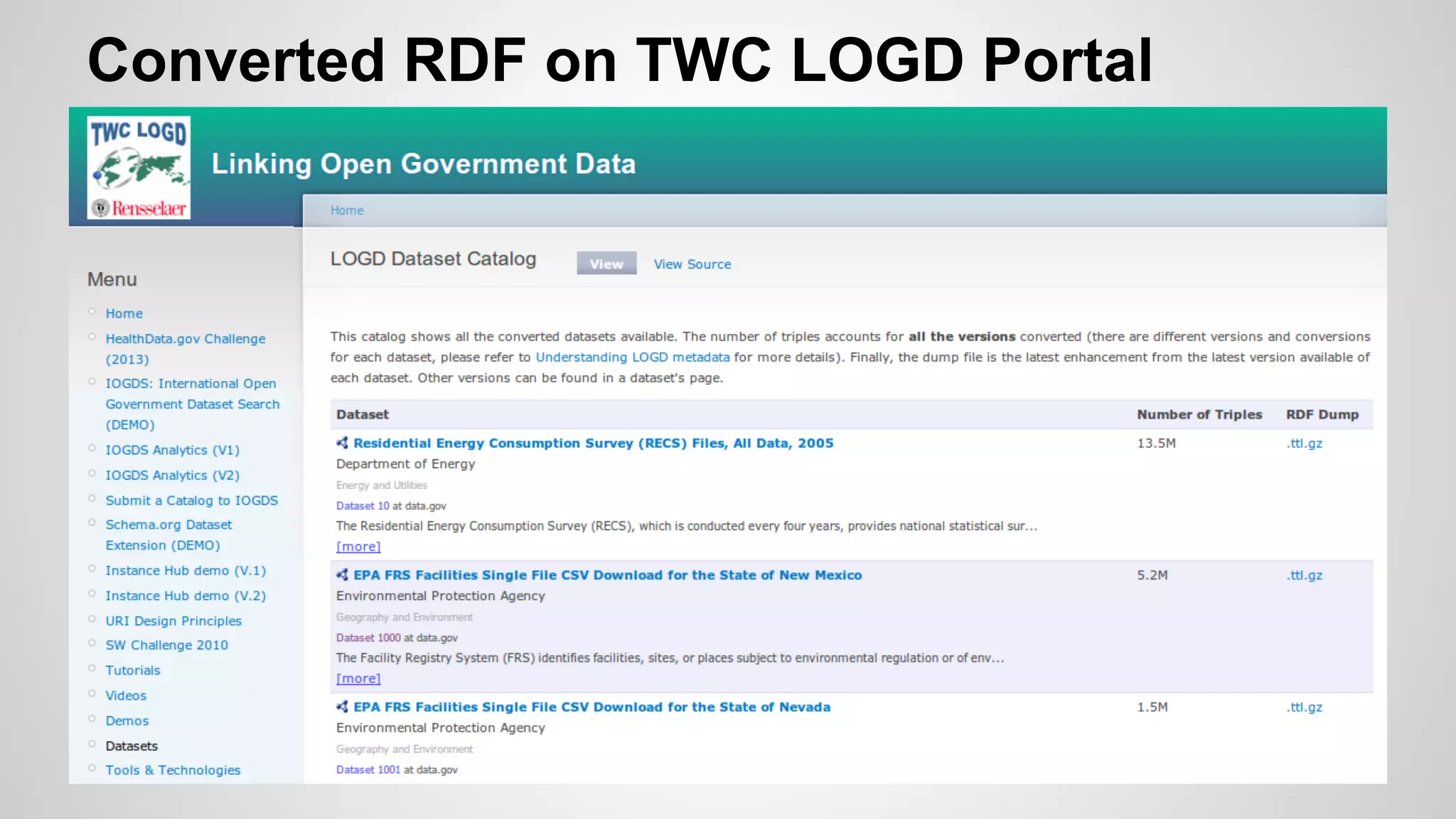Click the Dataset column header

pos(363,414)
